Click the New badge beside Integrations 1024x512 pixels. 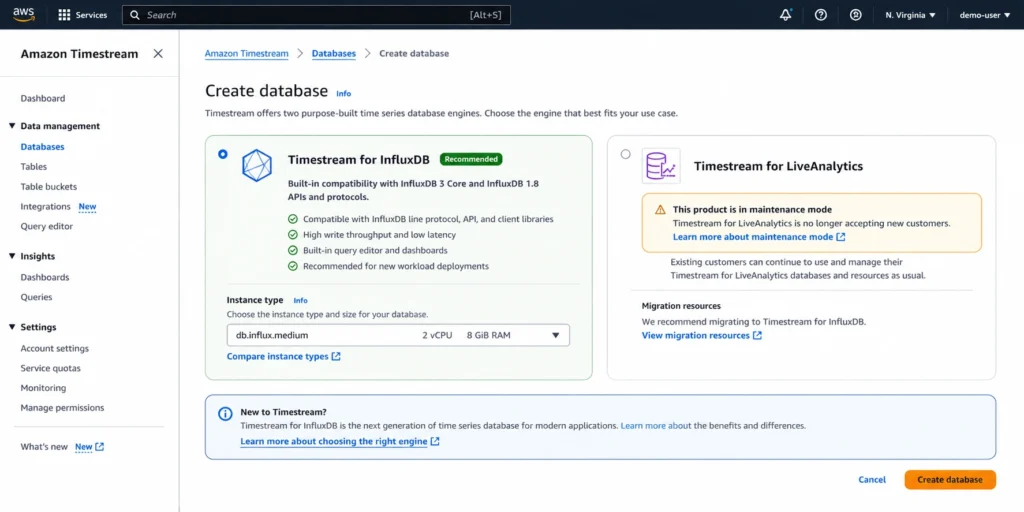pyautogui.click(x=88, y=206)
